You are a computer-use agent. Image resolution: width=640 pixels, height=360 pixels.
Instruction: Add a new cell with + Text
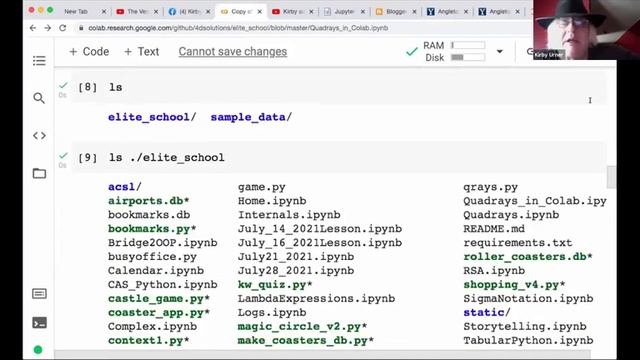pos(141,52)
